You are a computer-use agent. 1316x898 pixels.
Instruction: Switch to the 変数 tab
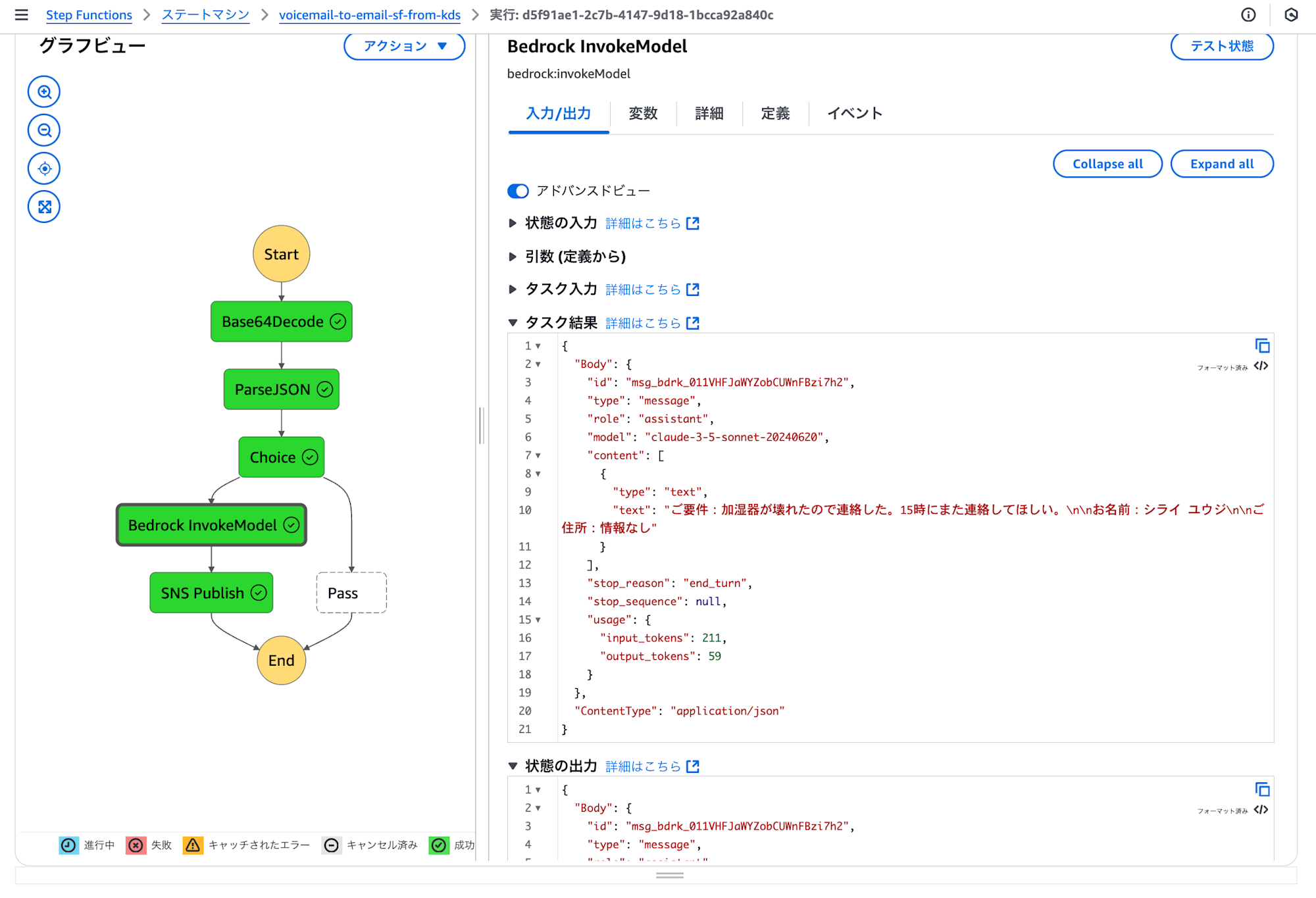coord(643,114)
